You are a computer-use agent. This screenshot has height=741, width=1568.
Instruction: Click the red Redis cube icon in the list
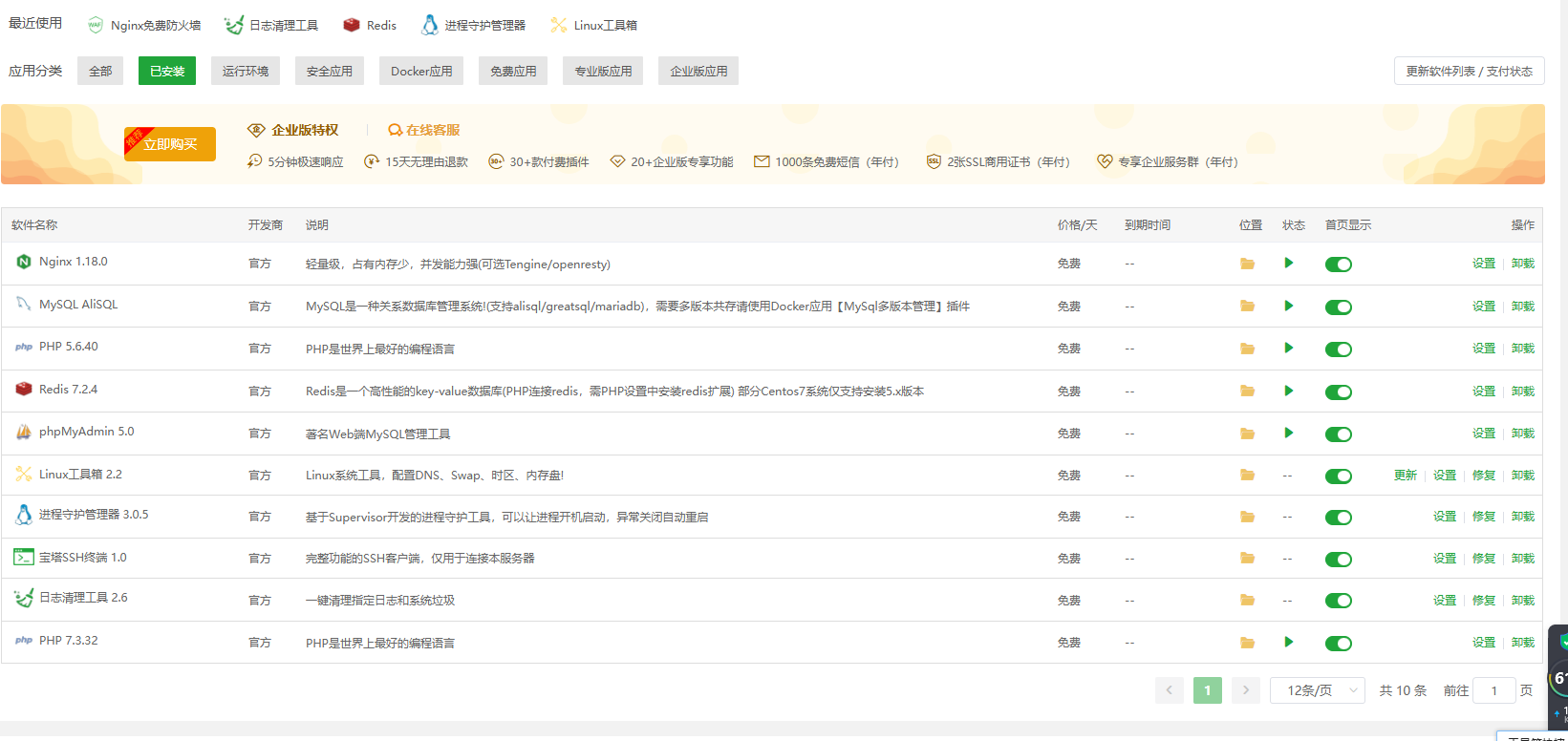pyautogui.click(x=24, y=389)
